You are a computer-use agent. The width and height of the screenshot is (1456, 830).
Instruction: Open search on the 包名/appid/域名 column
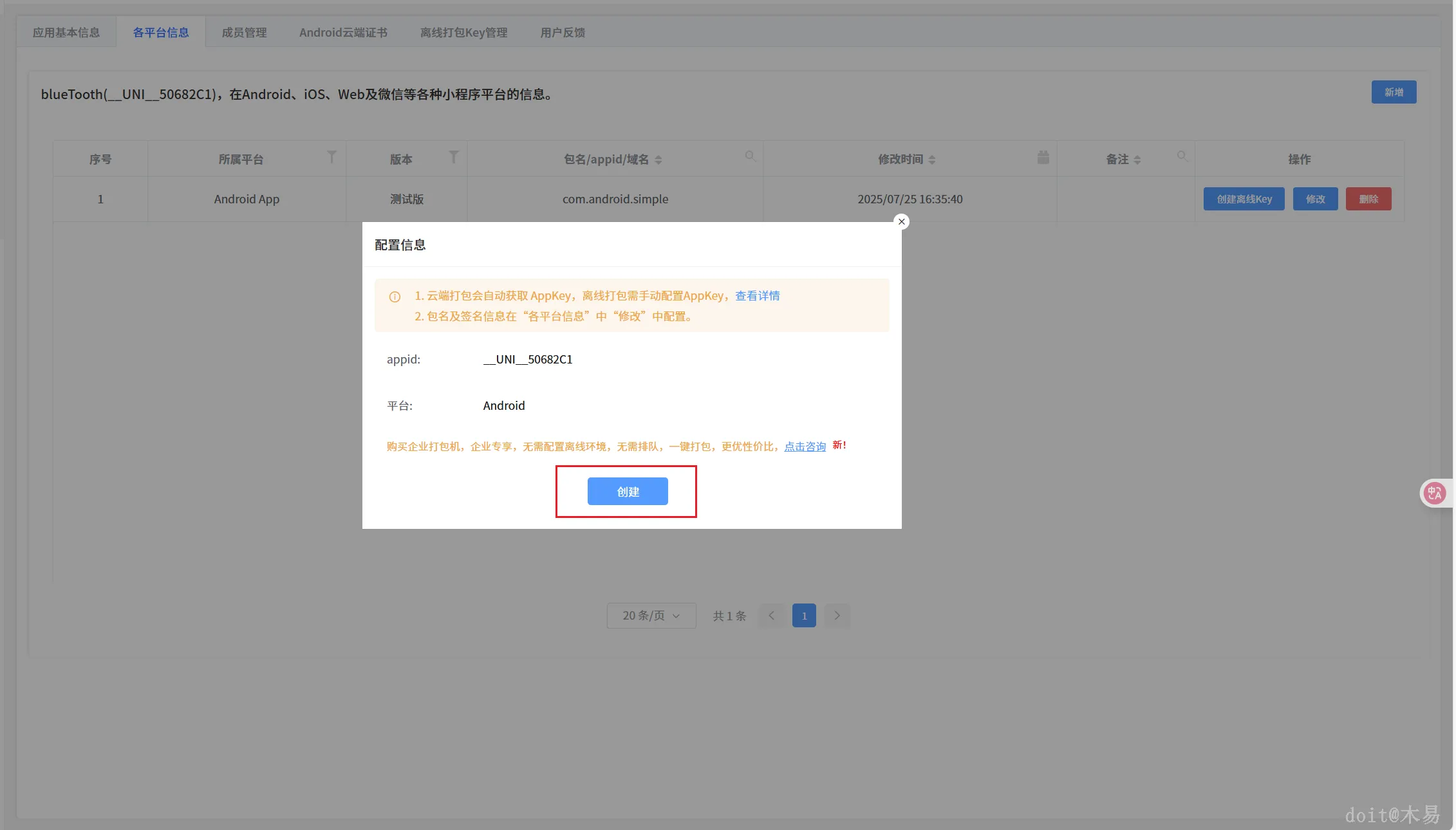(x=750, y=157)
